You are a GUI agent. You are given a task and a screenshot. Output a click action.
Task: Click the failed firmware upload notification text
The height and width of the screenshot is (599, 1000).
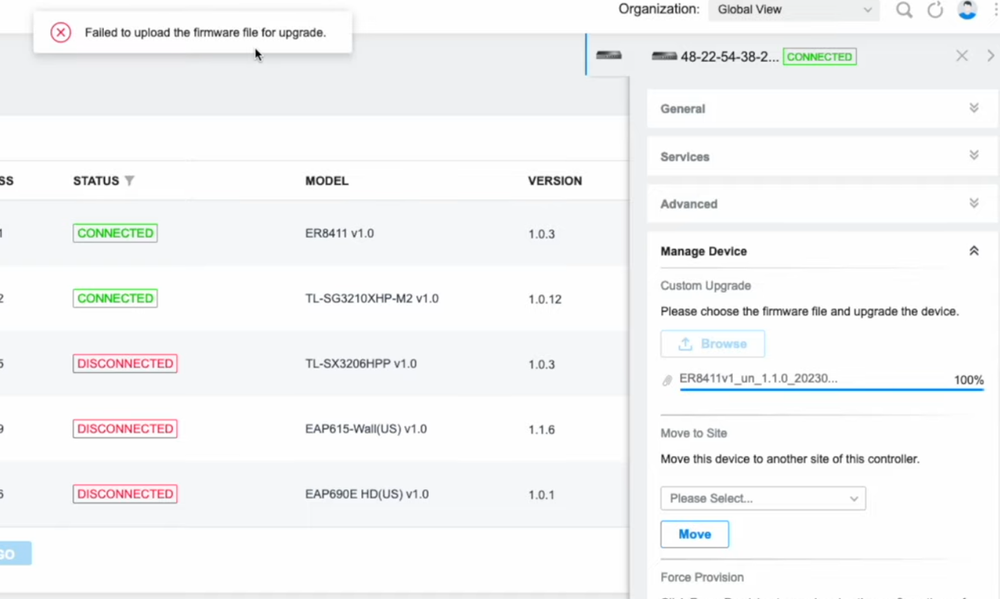[x=205, y=33]
